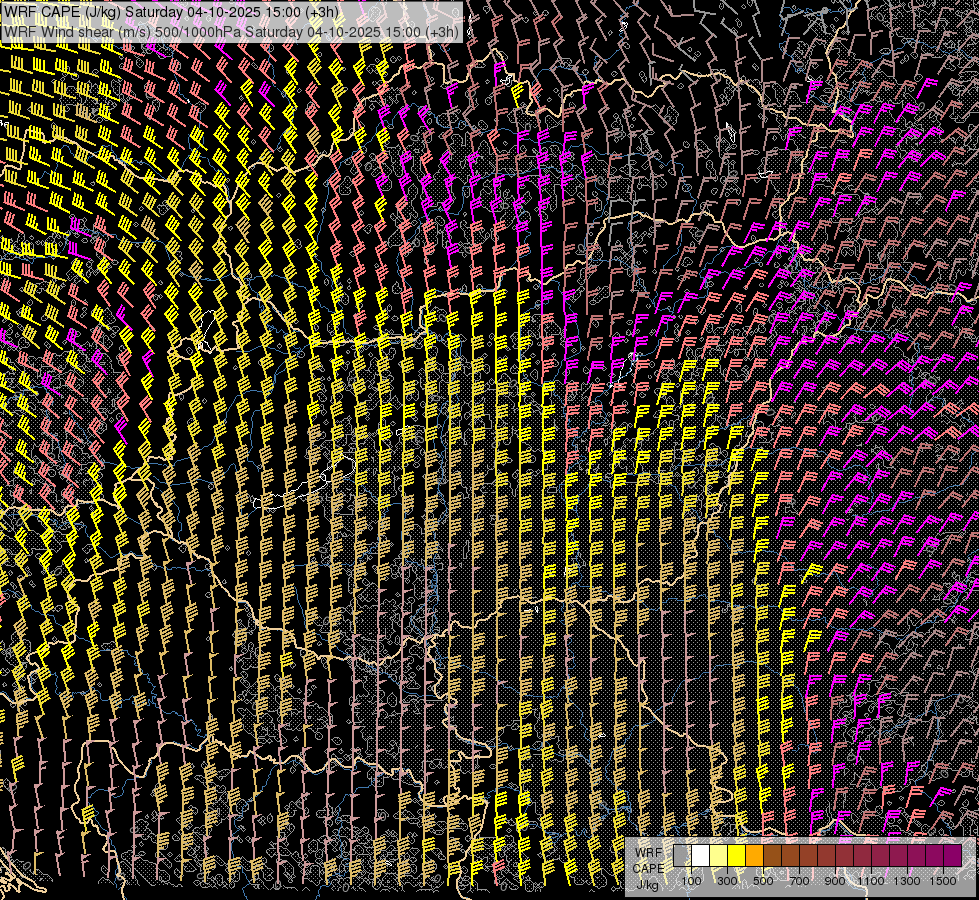
Task: Choose the orange swatch in the legend
Action: (754, 855)
